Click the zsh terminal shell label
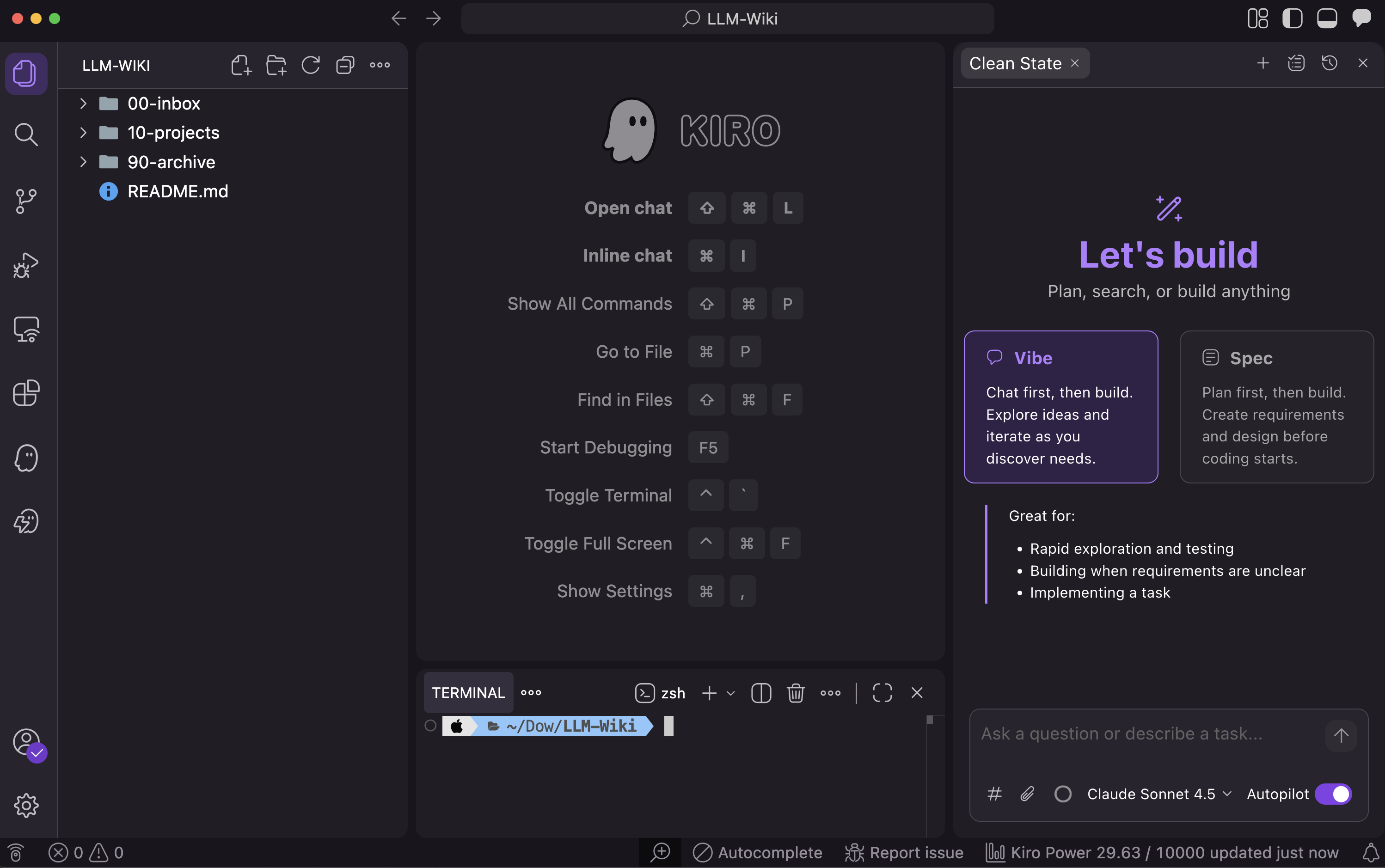Viewport: 1385px width, 868px height. (660, 693)
